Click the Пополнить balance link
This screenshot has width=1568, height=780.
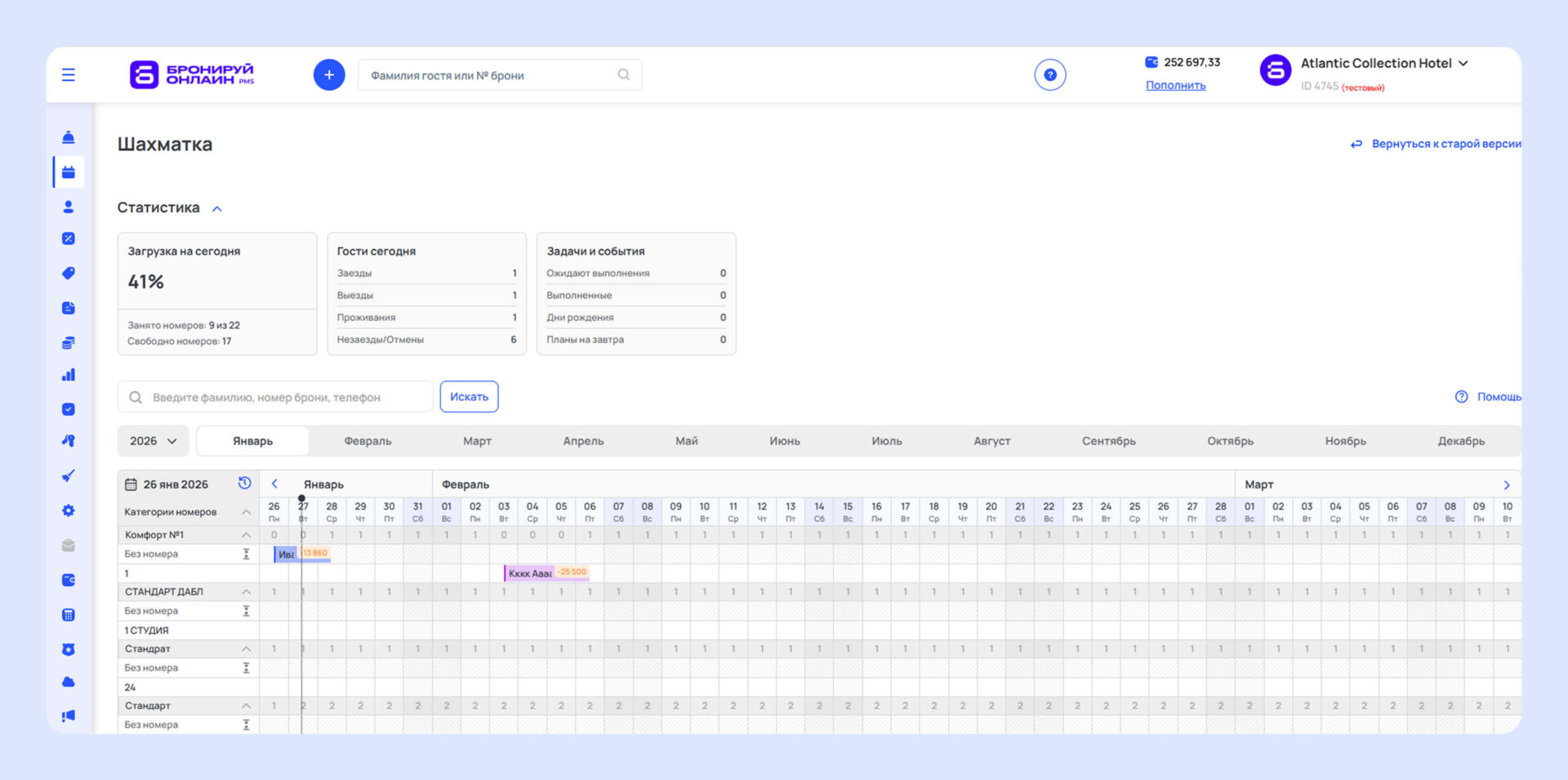coord(1175,86)
